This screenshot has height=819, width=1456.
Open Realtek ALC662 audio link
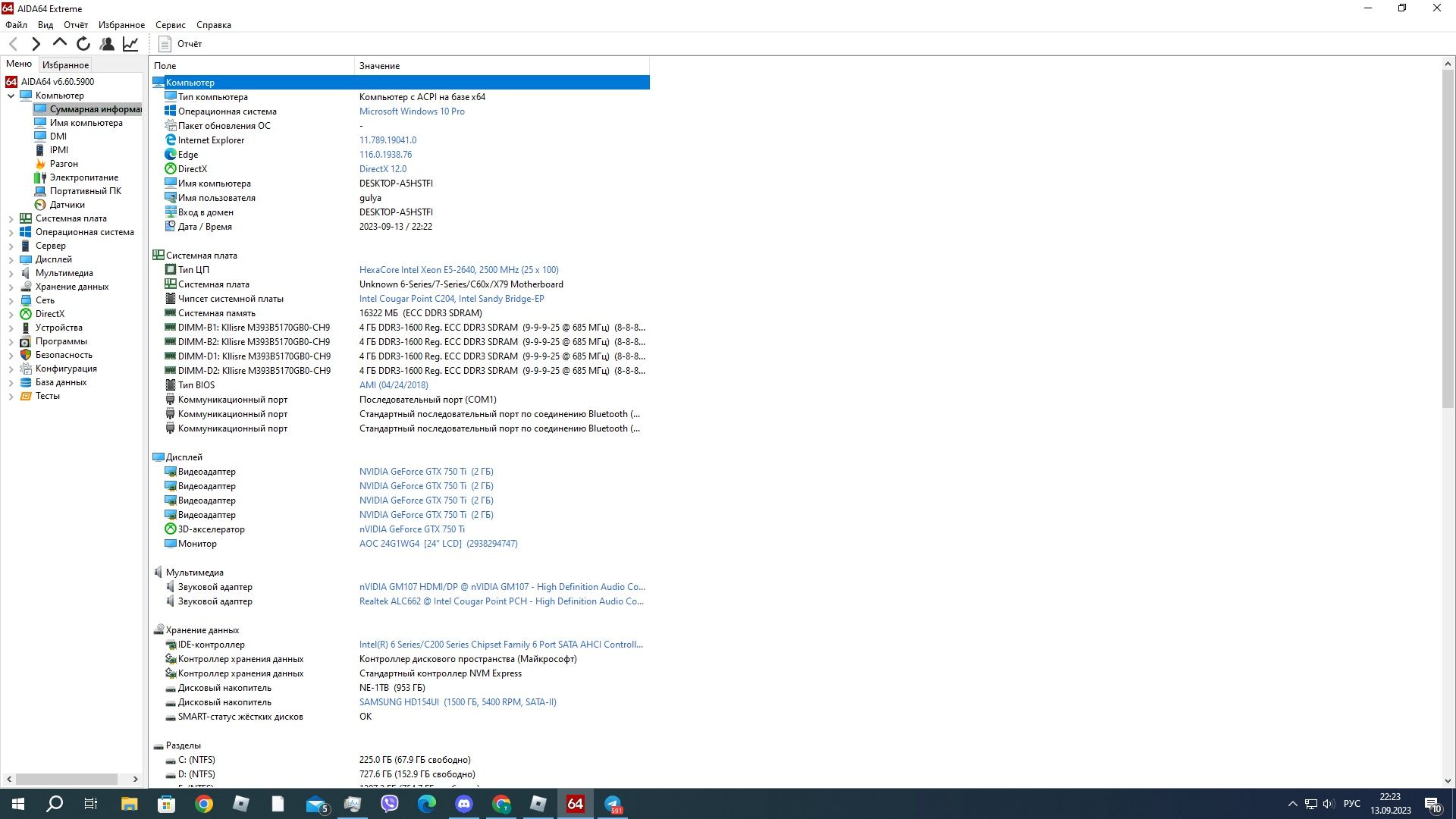click(x=501, y=601)
